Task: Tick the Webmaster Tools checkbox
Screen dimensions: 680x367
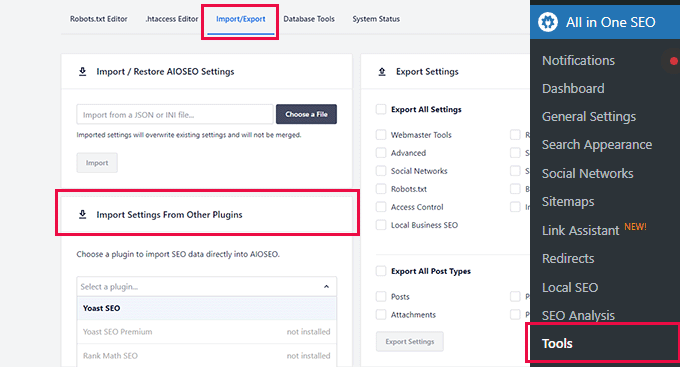Action: click(381, 135)
